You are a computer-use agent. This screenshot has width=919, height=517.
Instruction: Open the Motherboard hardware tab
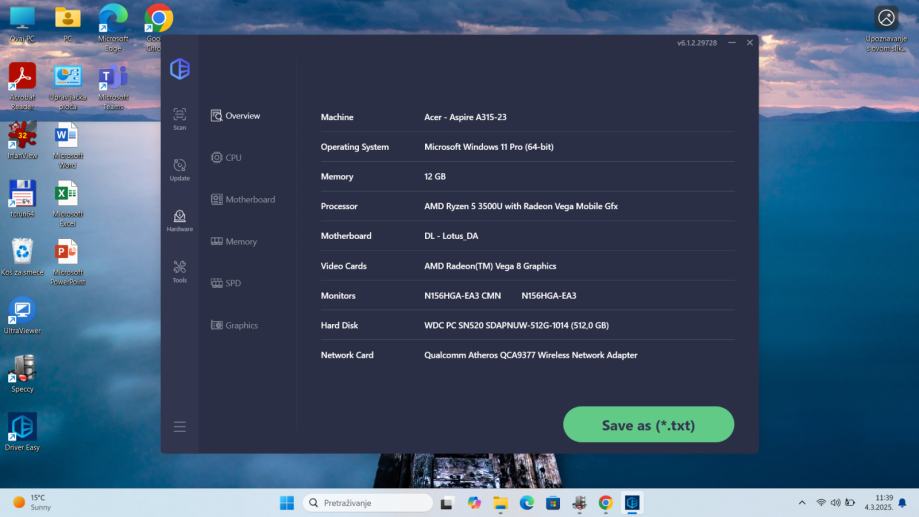(243, 199)
